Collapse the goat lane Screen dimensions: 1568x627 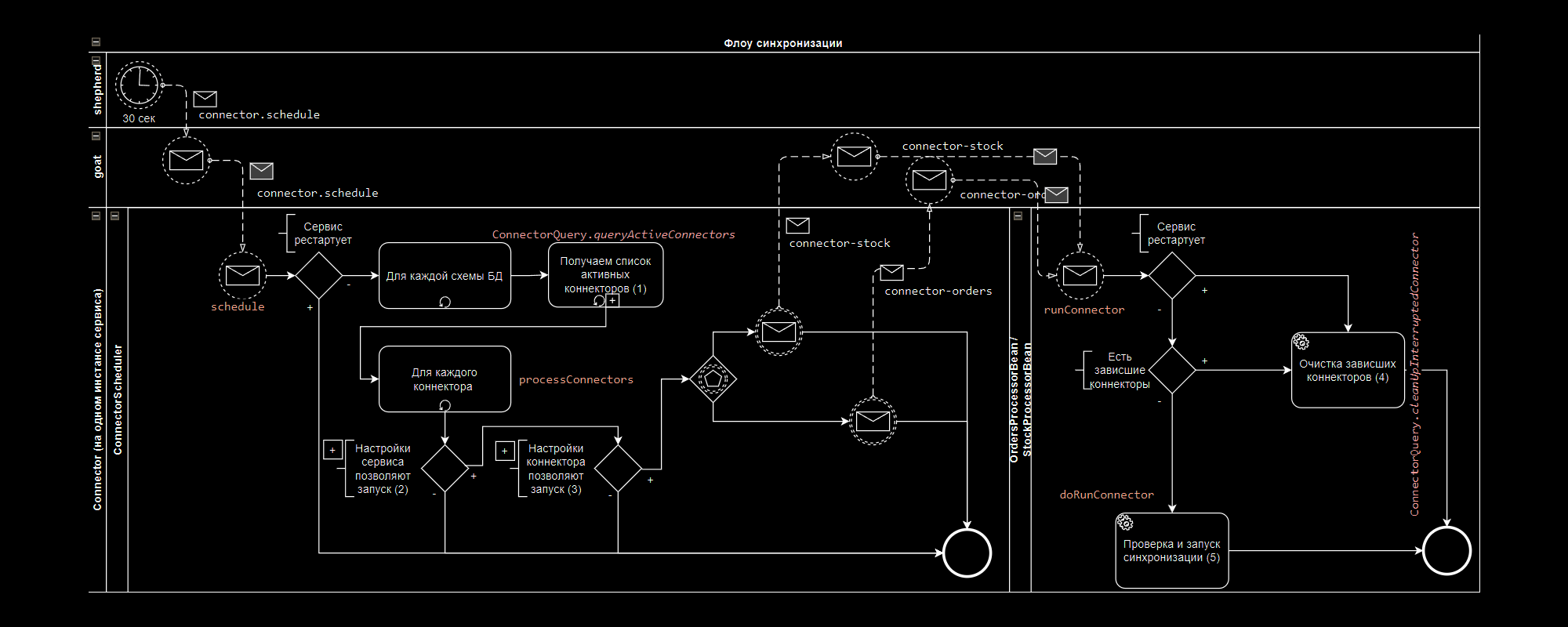coord(96,136)
